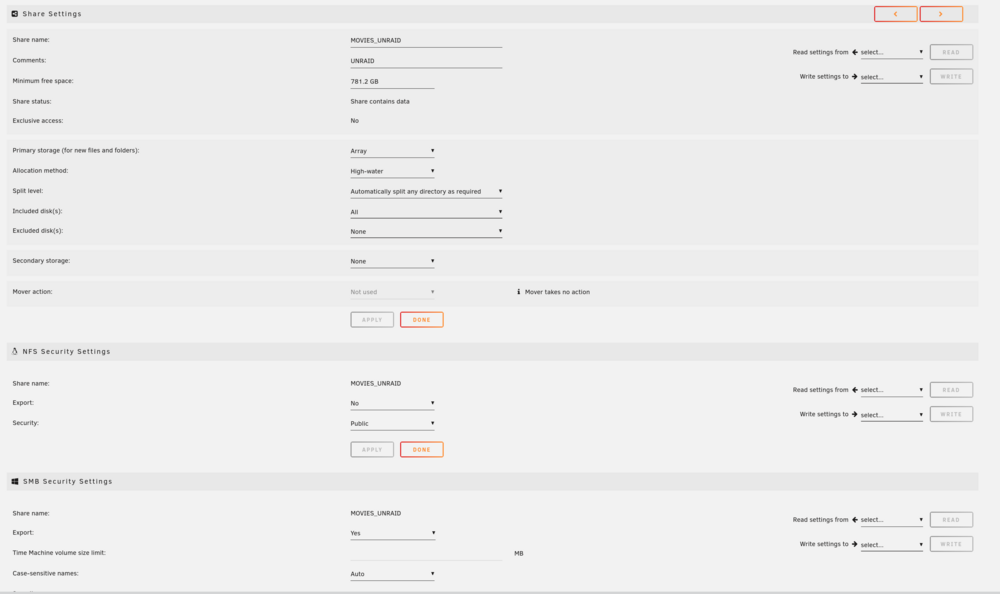Viewport: 1000px width, 594px height.
Task: Click the SMB Security Settings Windows icon
Action: [x=15, y=482]
